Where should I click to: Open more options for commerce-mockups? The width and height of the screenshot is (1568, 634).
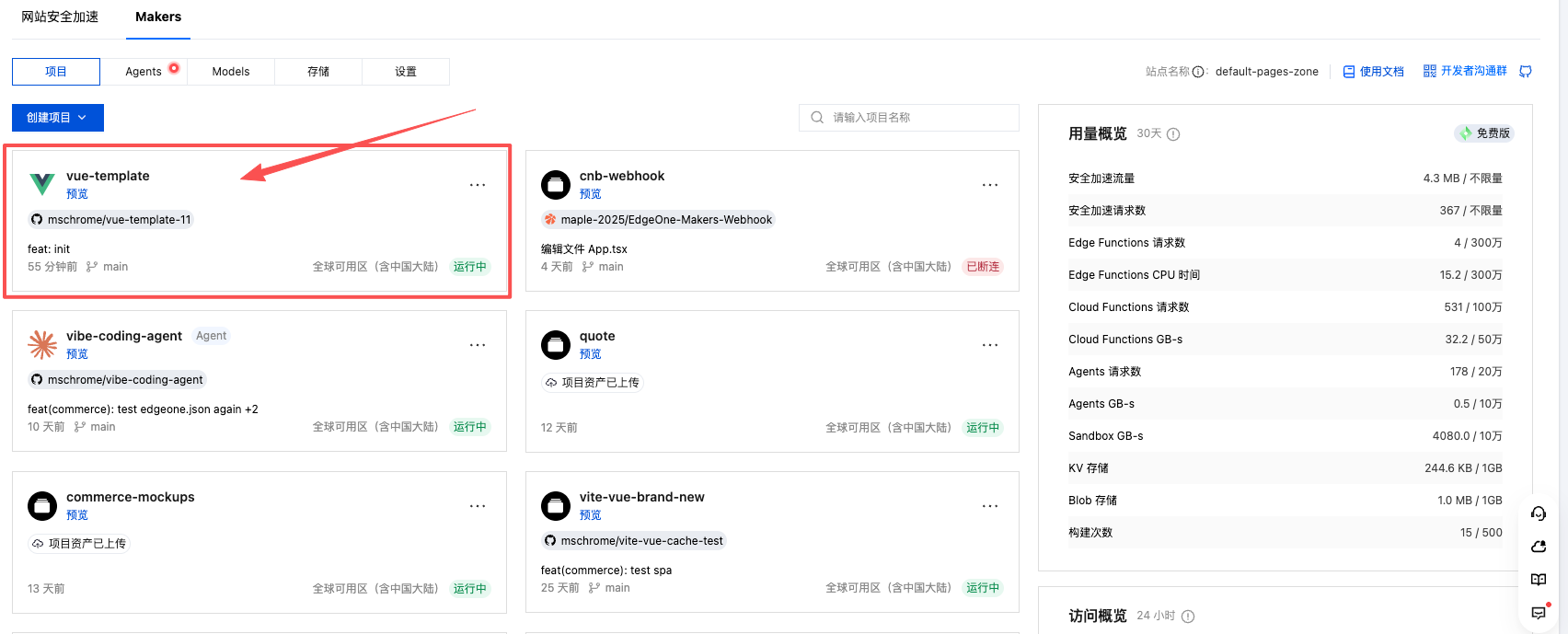click(x=478, y=506)
